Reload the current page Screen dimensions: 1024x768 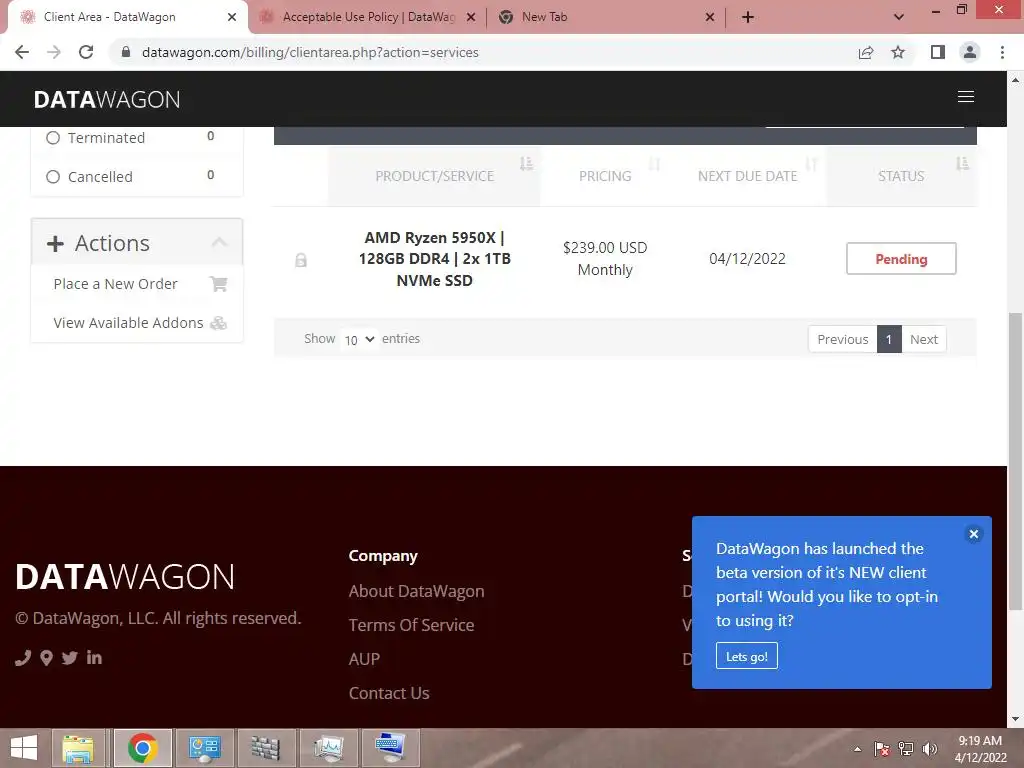[x=86, y=52]
